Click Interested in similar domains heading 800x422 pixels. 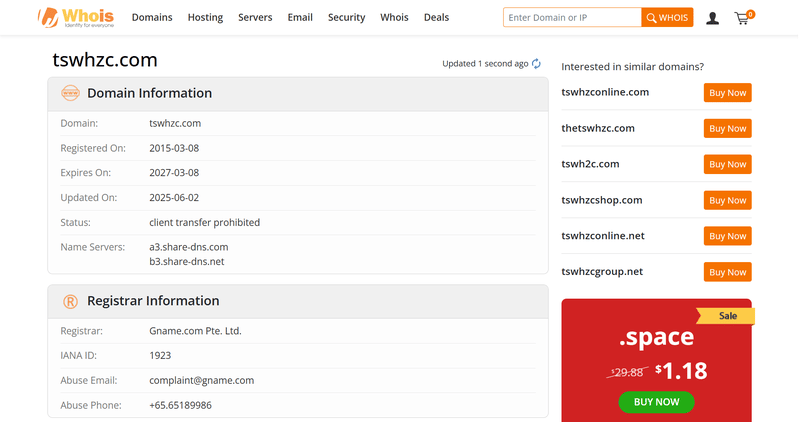[633, 67]
